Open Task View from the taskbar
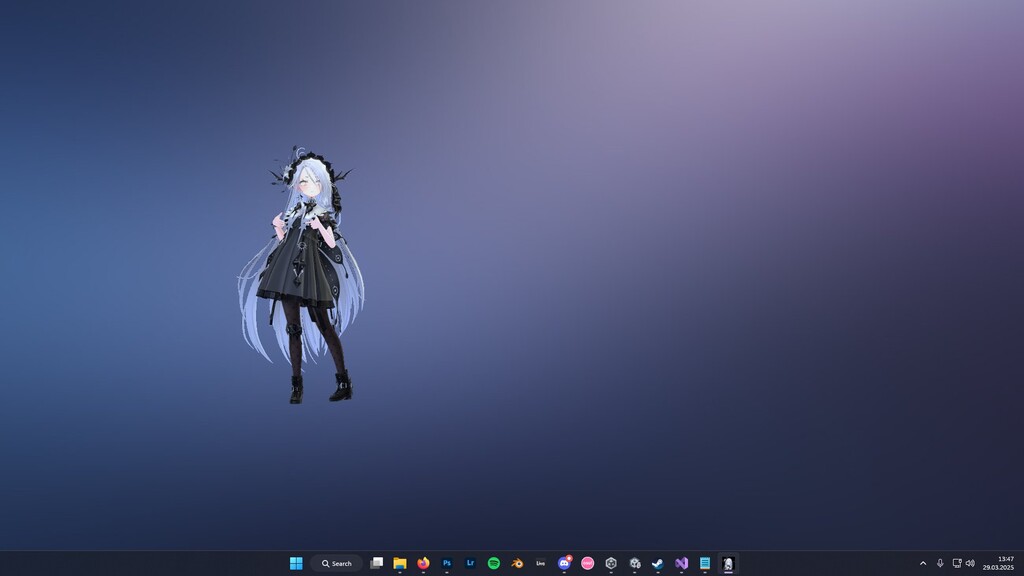 376,563
